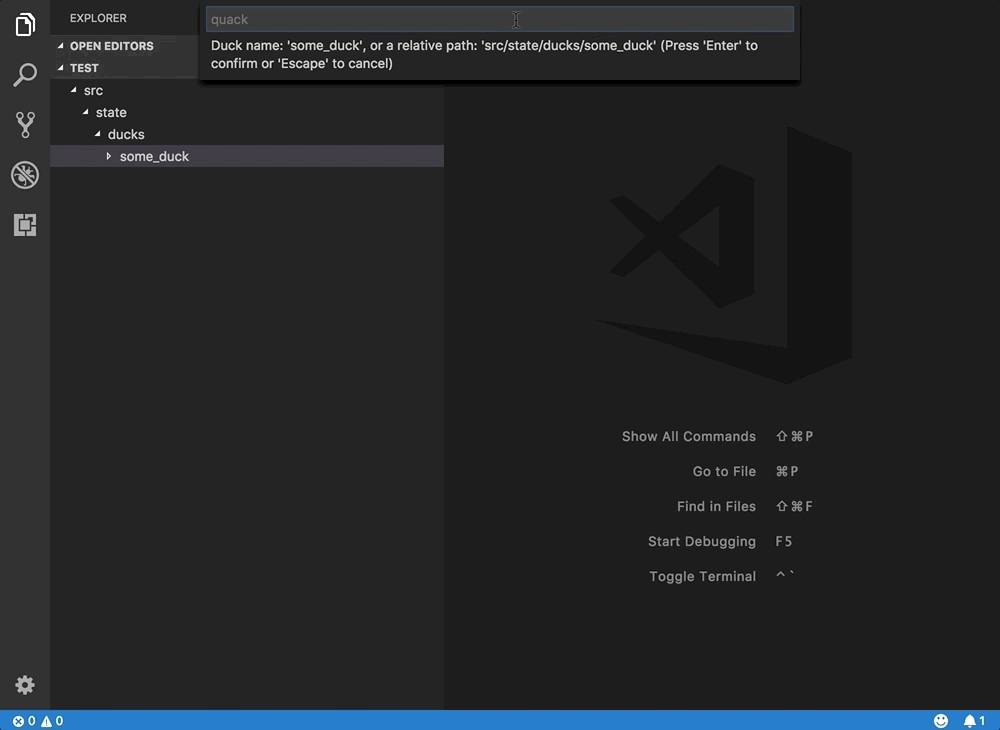Click the Start Debugging hint text

(702, 542)
